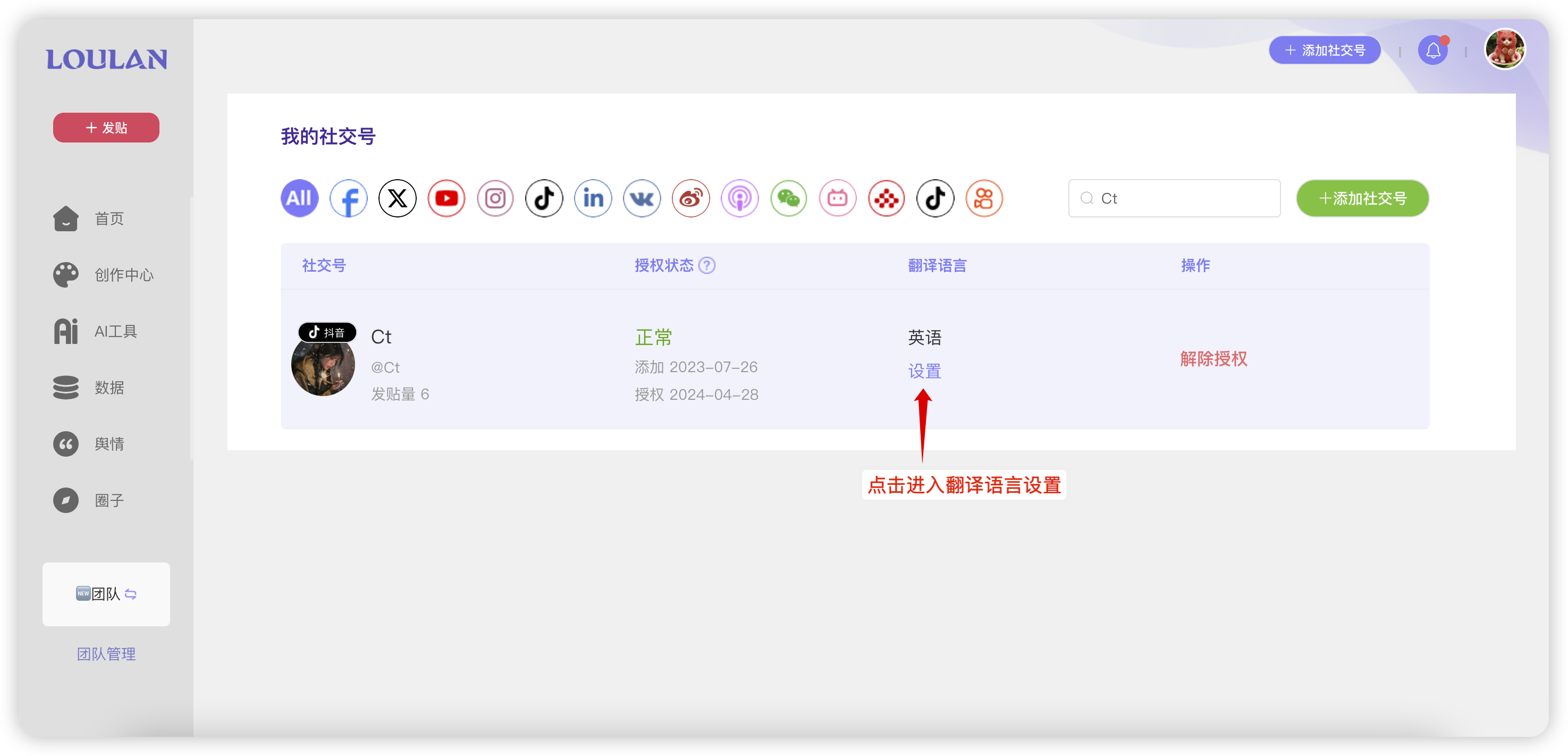Click the search field containing Ct
The height and width of the screenshot is (756, 1568).
[1174, 198]
